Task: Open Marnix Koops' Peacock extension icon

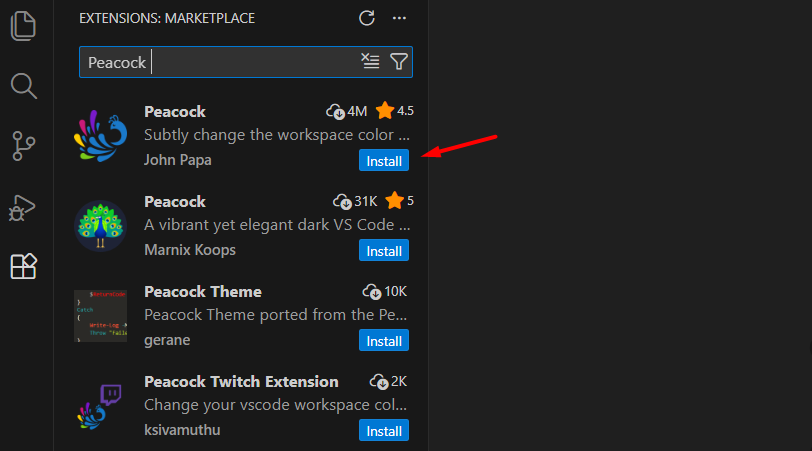Action: coord(100,226)
